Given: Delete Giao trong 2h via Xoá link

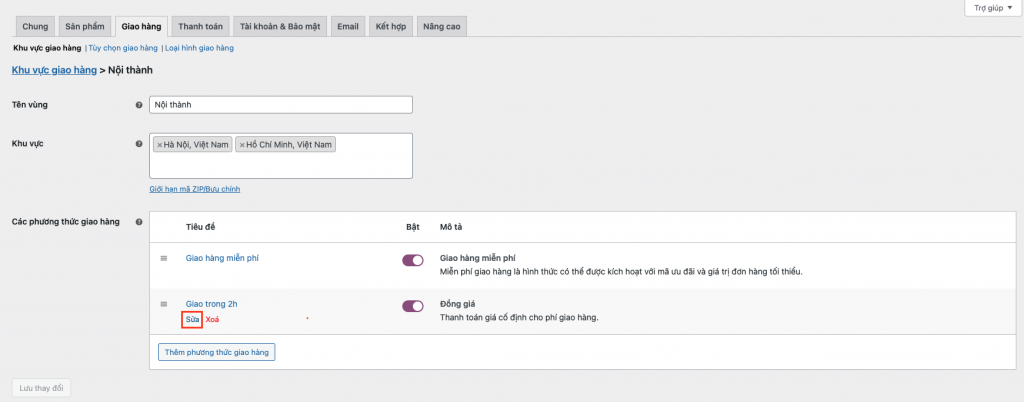Looking at the screenshot, I should coord(212,320).
